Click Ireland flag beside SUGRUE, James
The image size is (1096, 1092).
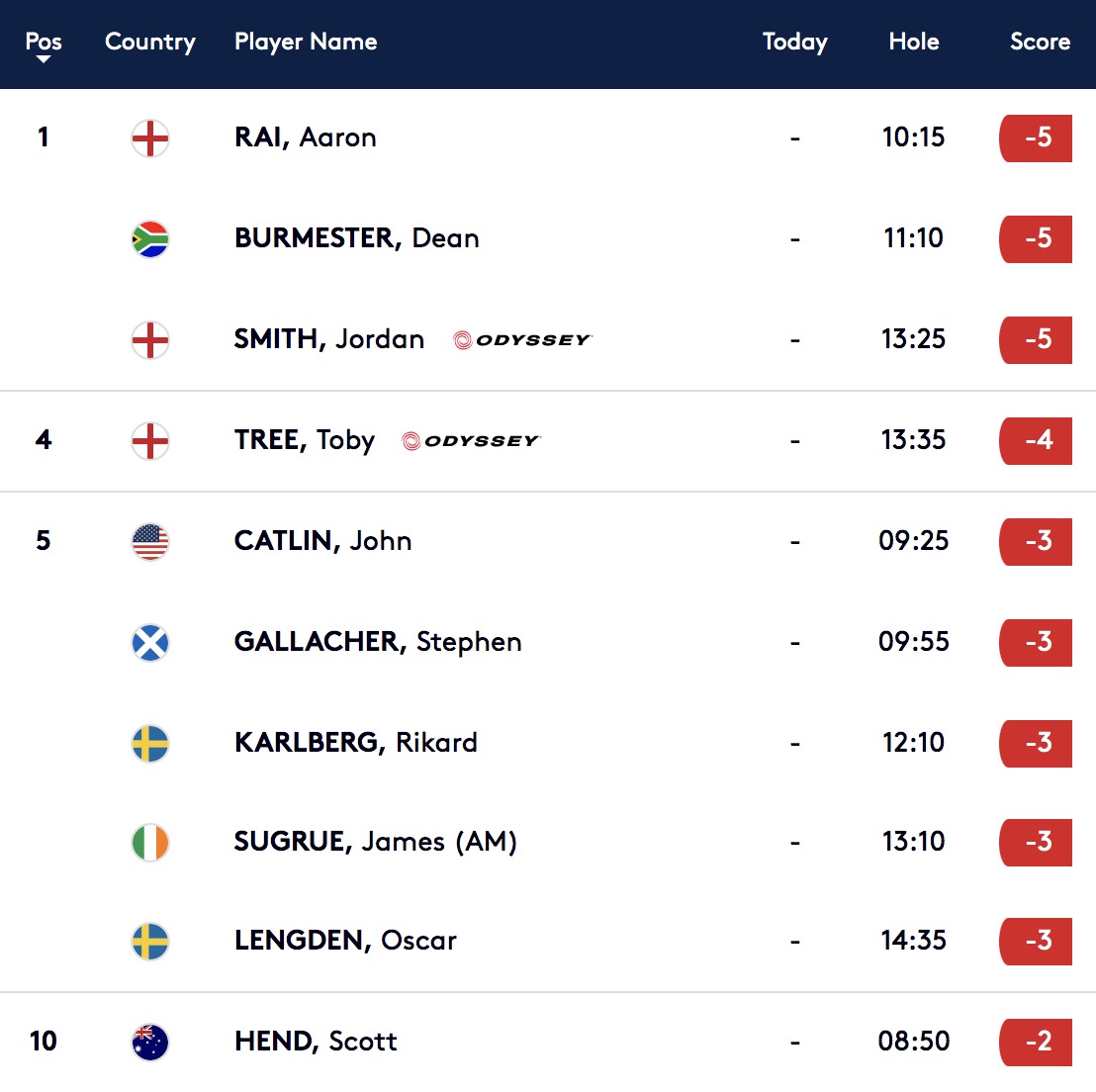tap(150, 843)
